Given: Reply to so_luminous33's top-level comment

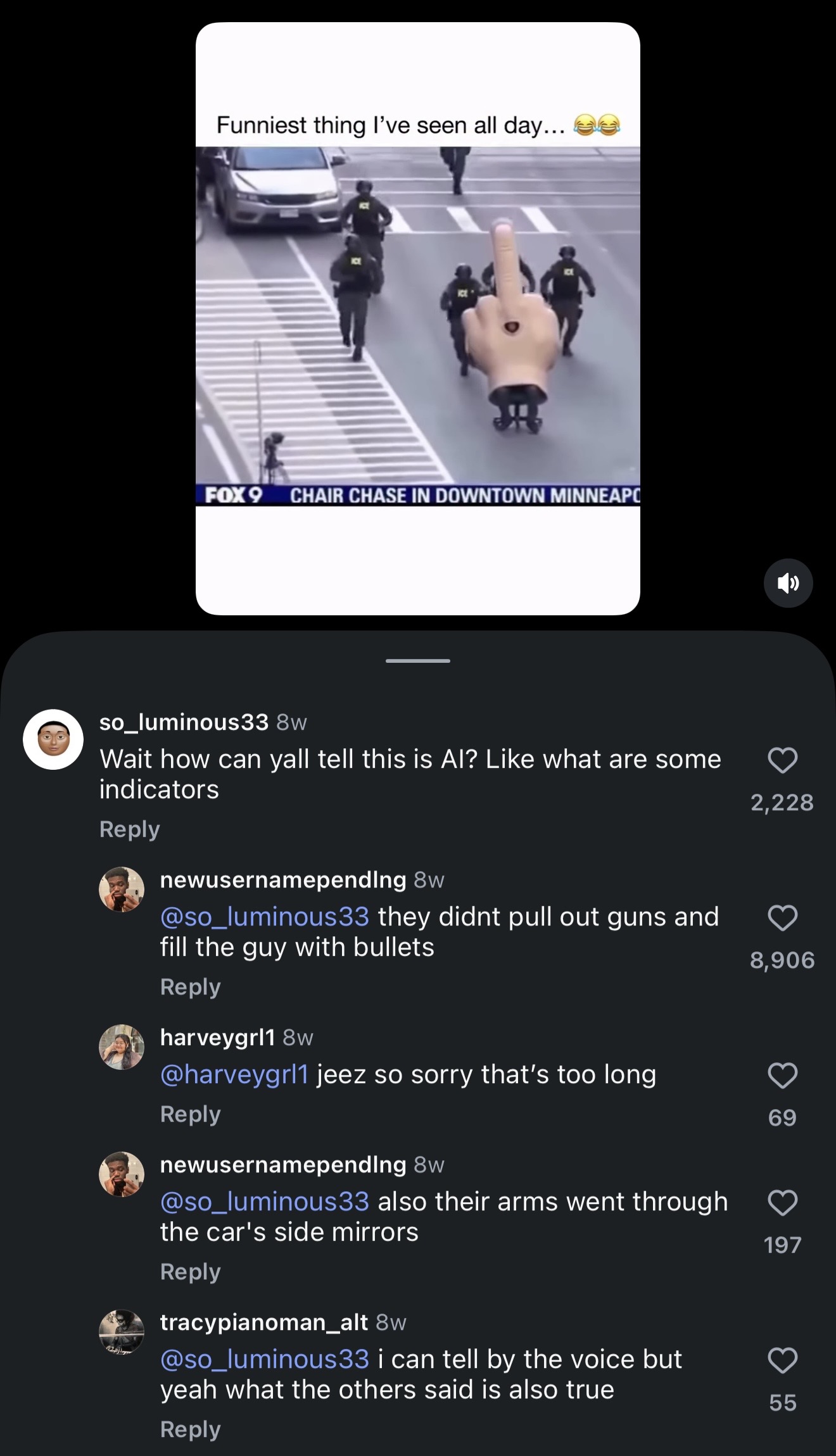Looking at the screenshot, I should (130, 829).
